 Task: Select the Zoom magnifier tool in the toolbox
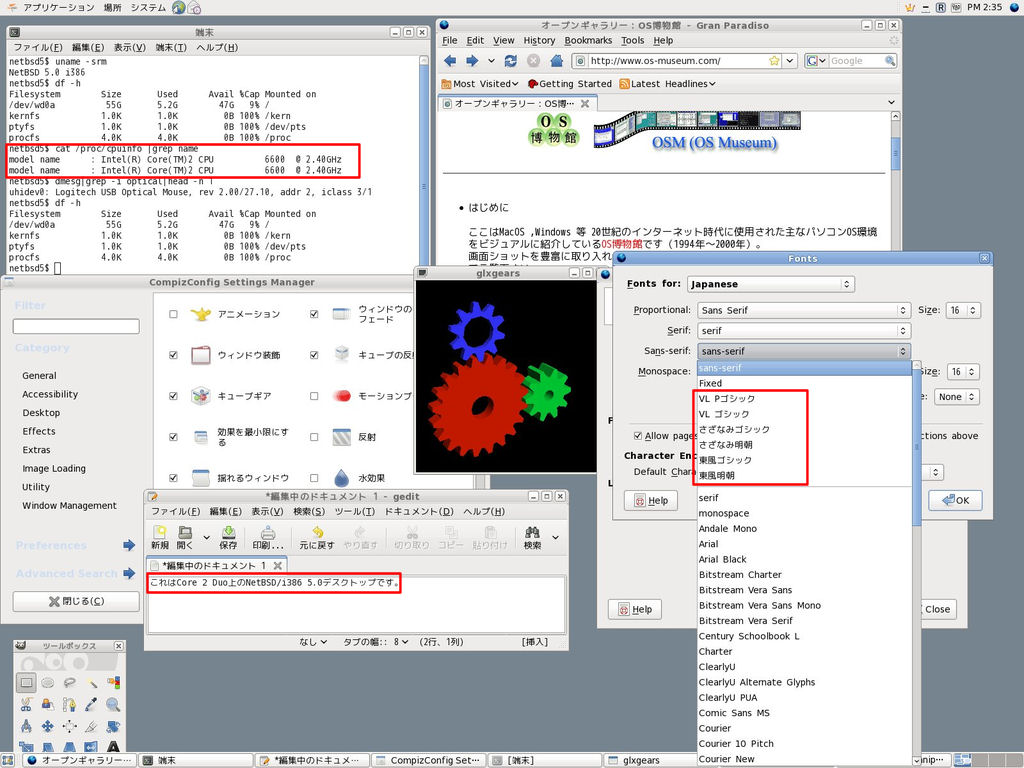click(x=113, y=705)
